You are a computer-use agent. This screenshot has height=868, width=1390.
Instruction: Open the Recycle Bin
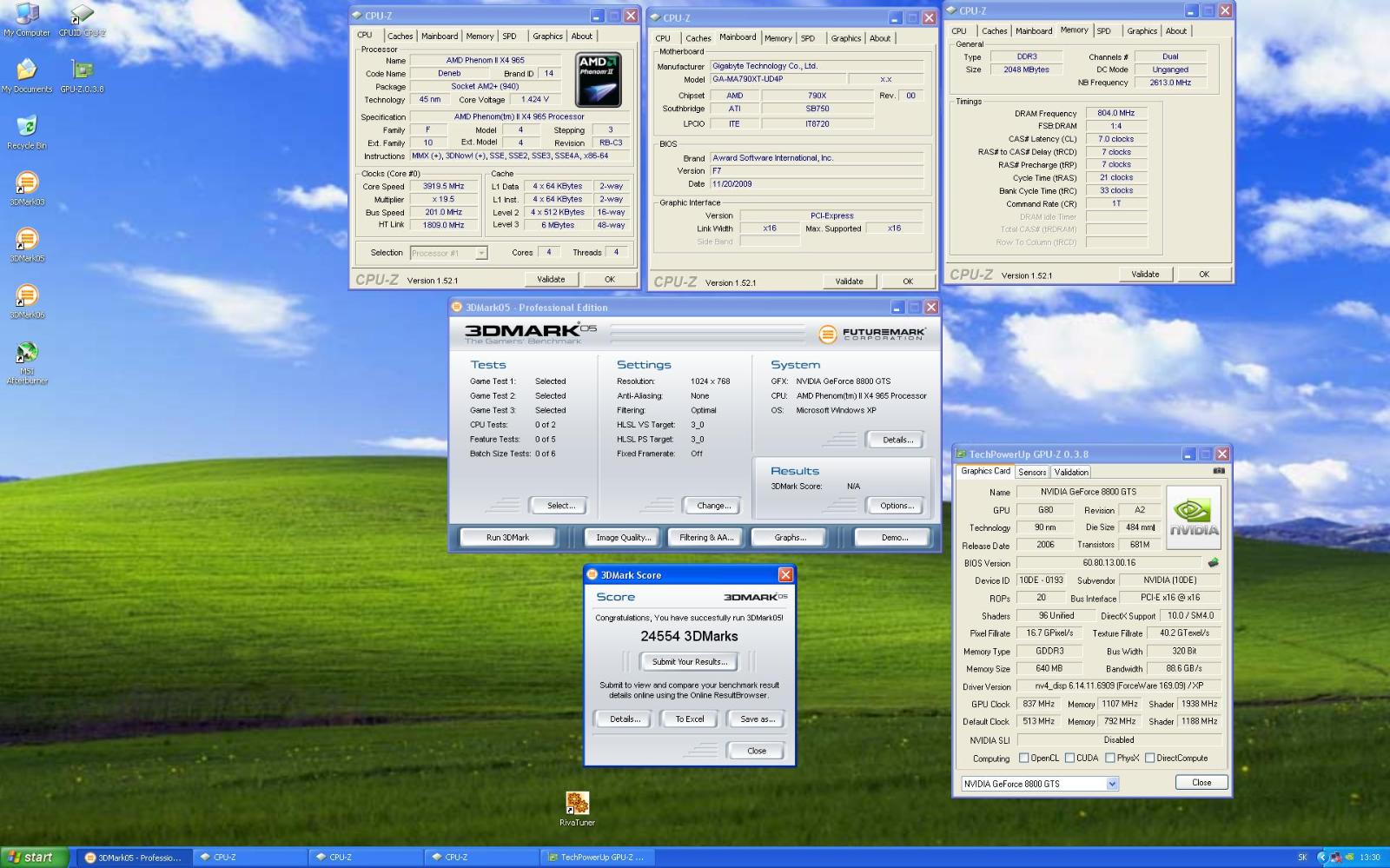[x=27, y=132]
